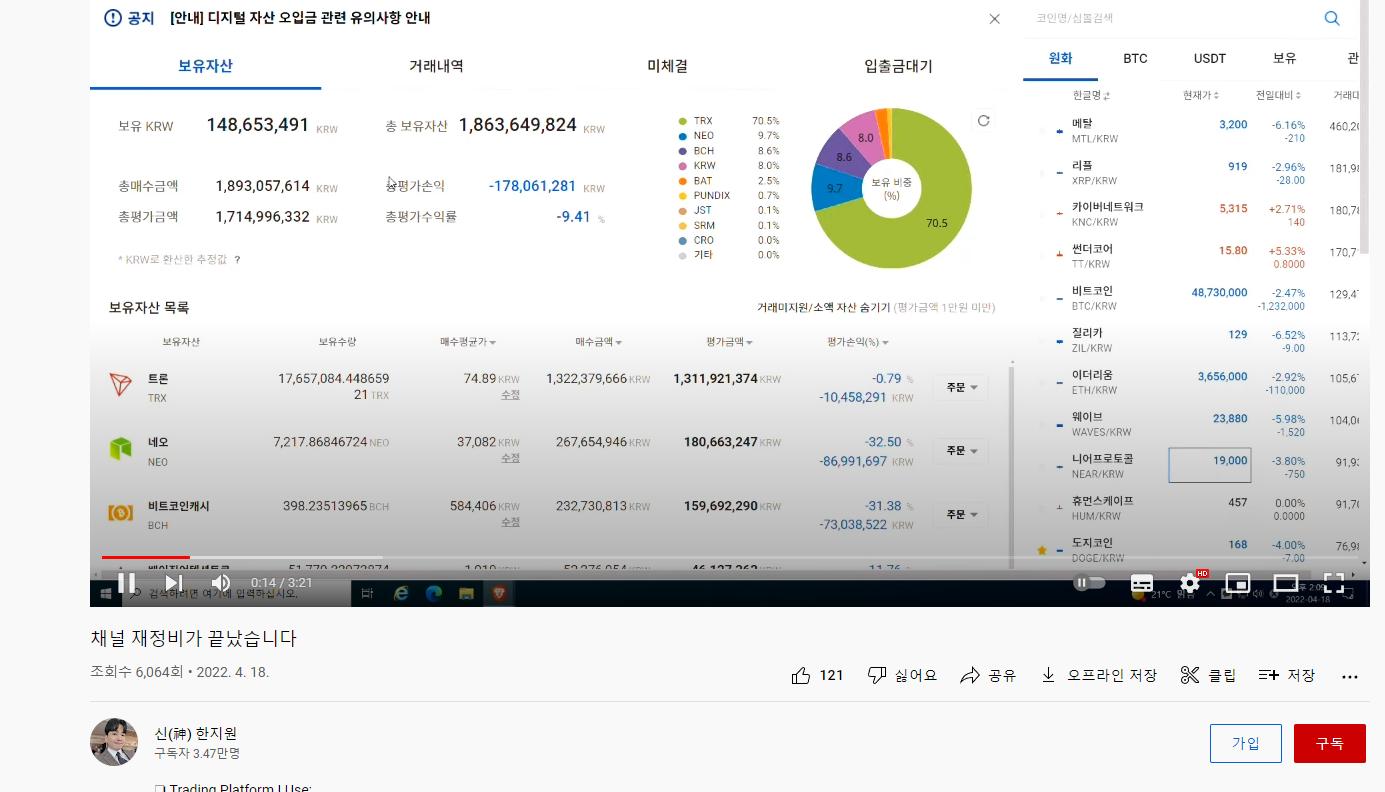Sort holdings by 매수금액
1385x792 pixels.
[599, 342]
